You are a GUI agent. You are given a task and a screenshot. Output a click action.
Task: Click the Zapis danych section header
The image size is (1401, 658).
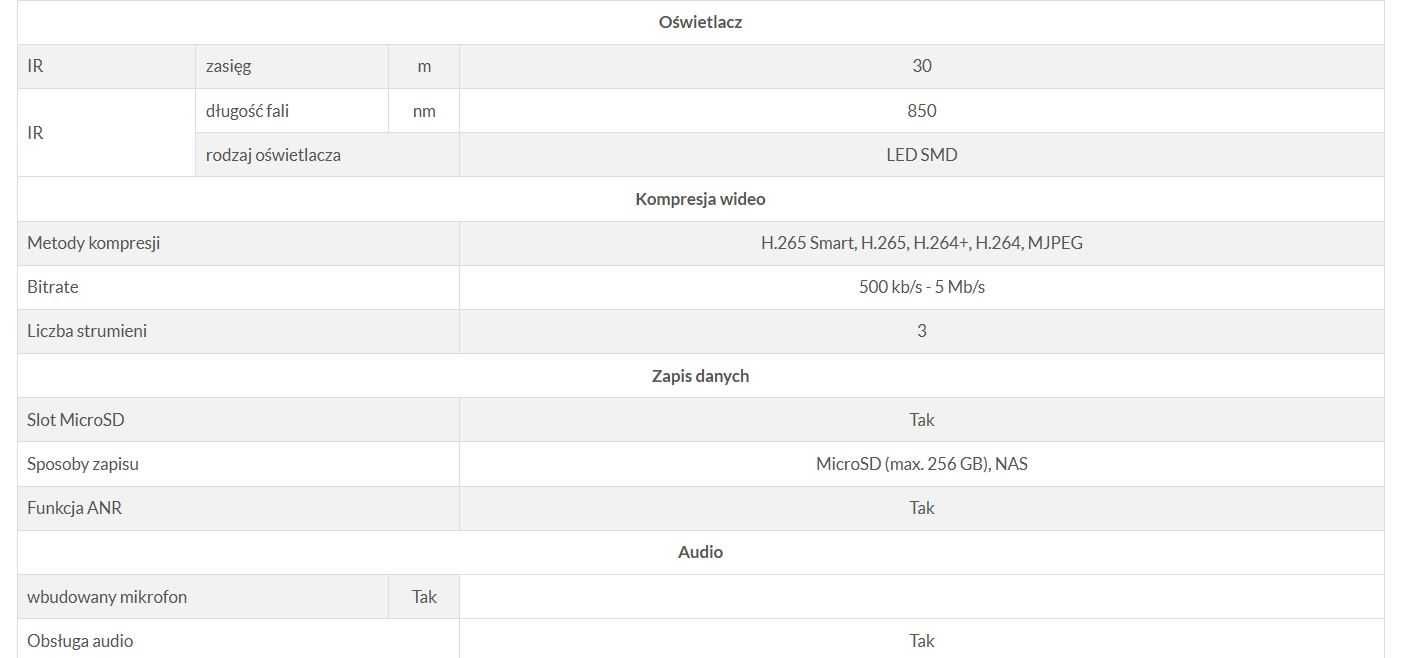coord(700,376)
